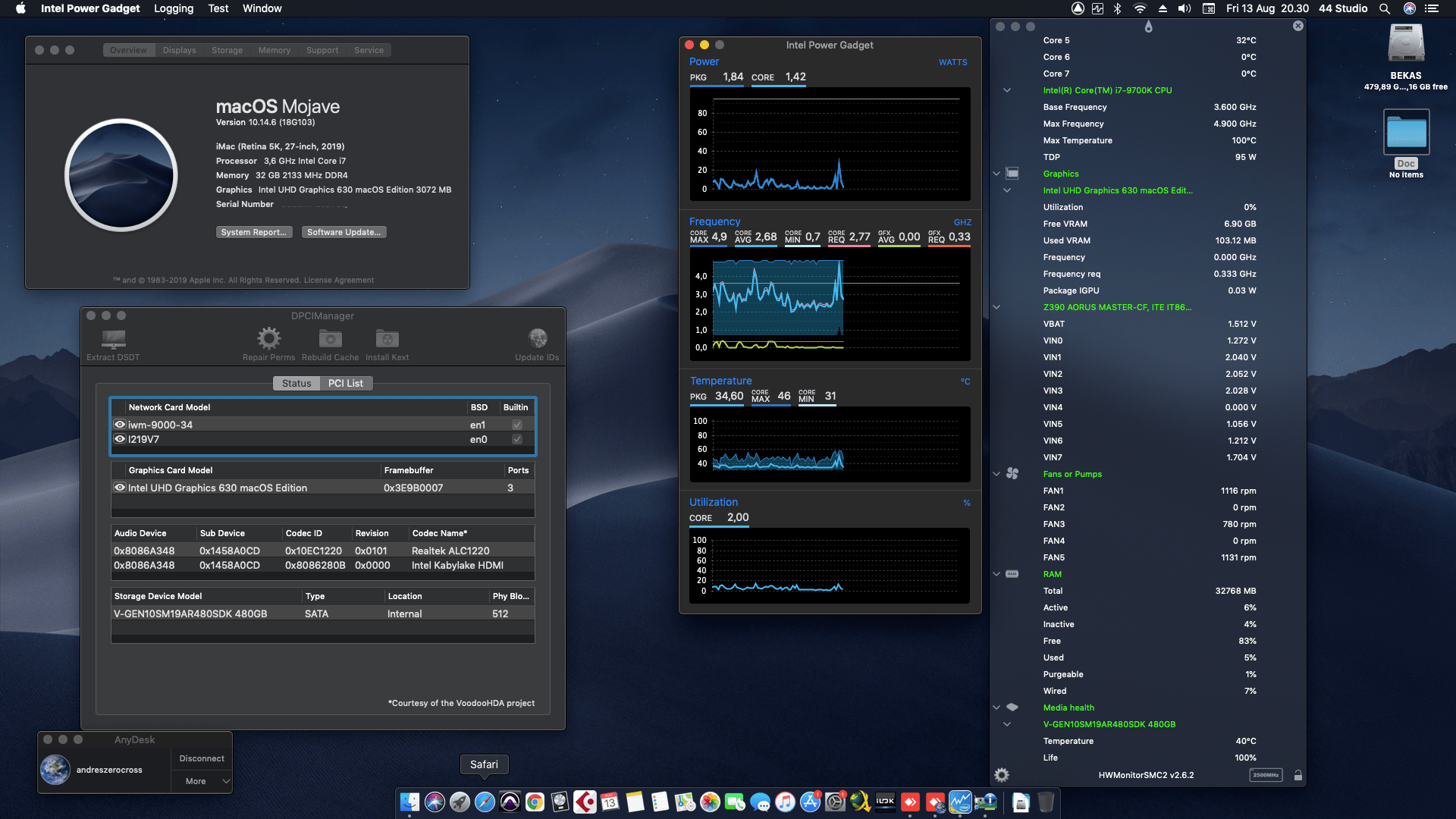Image resolution: width=1456 pixels, height=819 pixels.
Task: Toggle Builtin checkbox for iwm-9000-34
Action: coord(517,425)
